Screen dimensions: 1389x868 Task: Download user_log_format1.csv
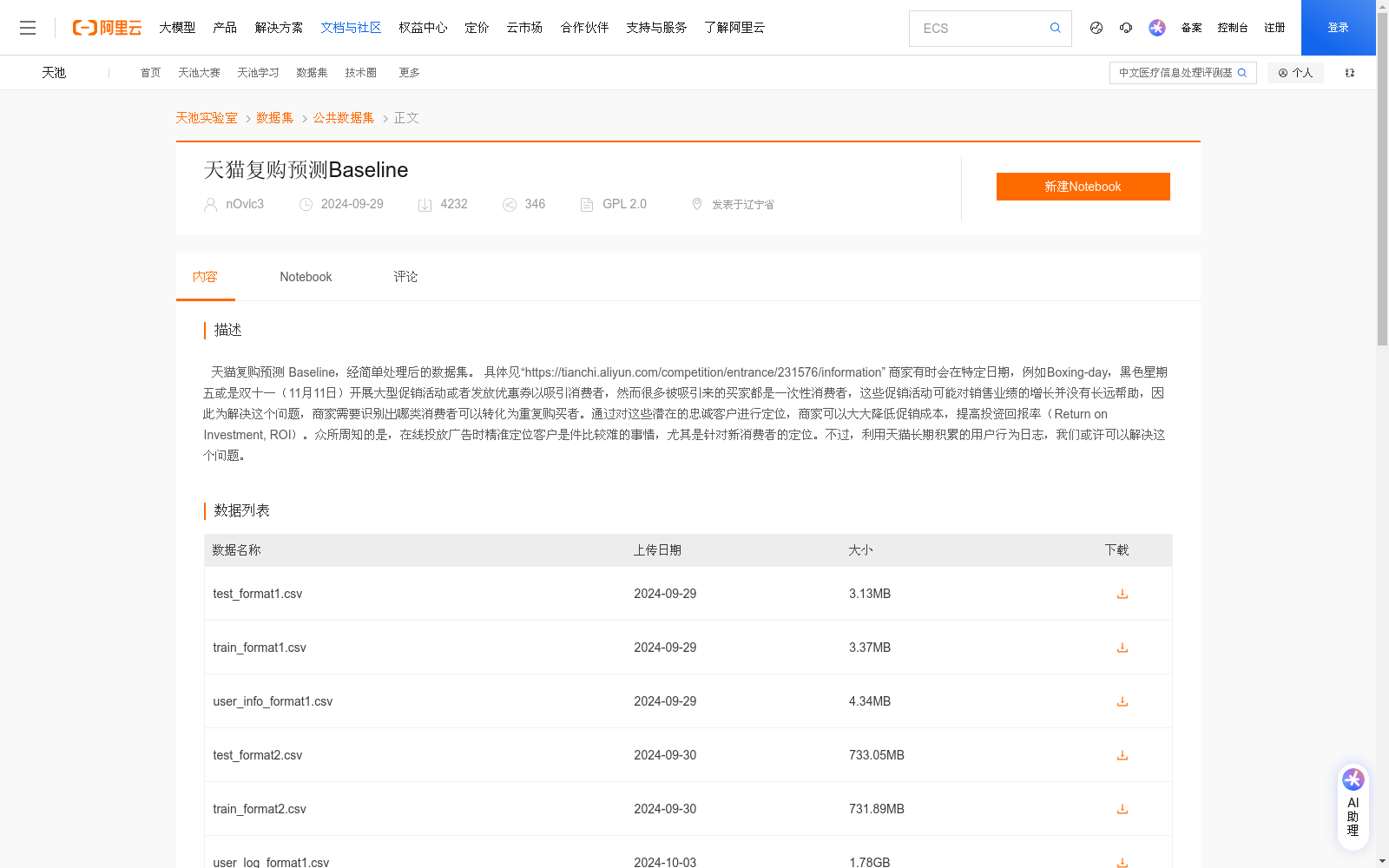1122,862
